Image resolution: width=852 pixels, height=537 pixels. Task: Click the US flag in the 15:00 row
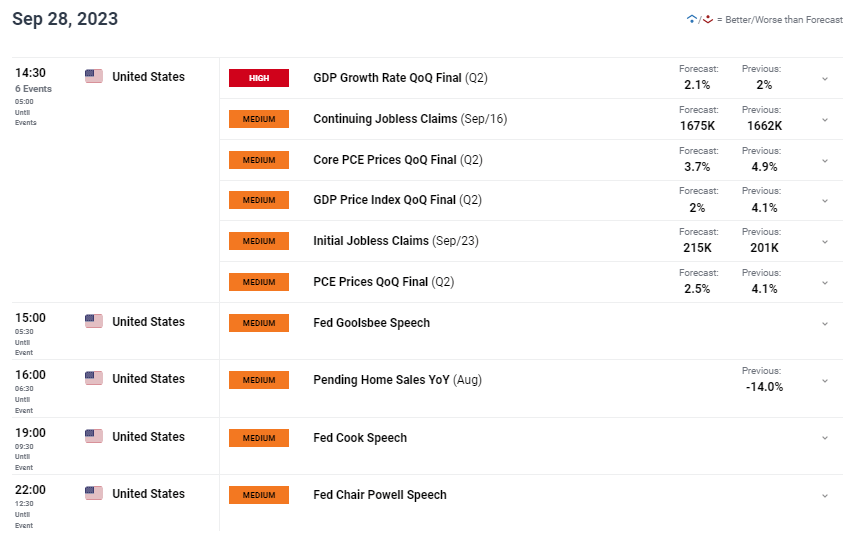pos(94,321)
